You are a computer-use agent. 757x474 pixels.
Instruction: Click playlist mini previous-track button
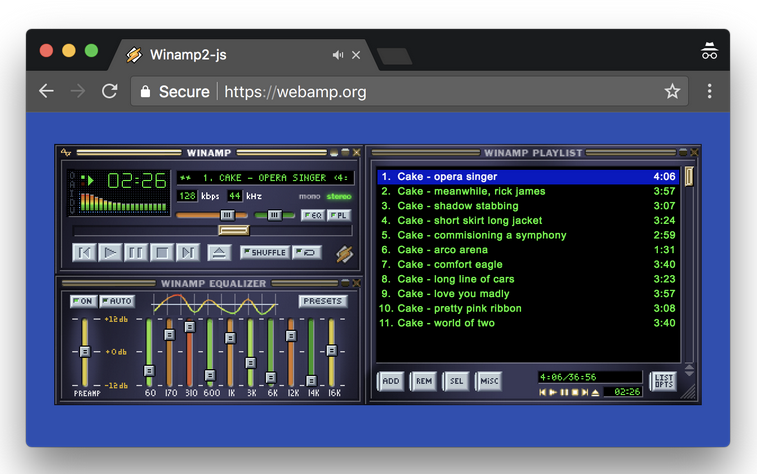pos(543,392)
